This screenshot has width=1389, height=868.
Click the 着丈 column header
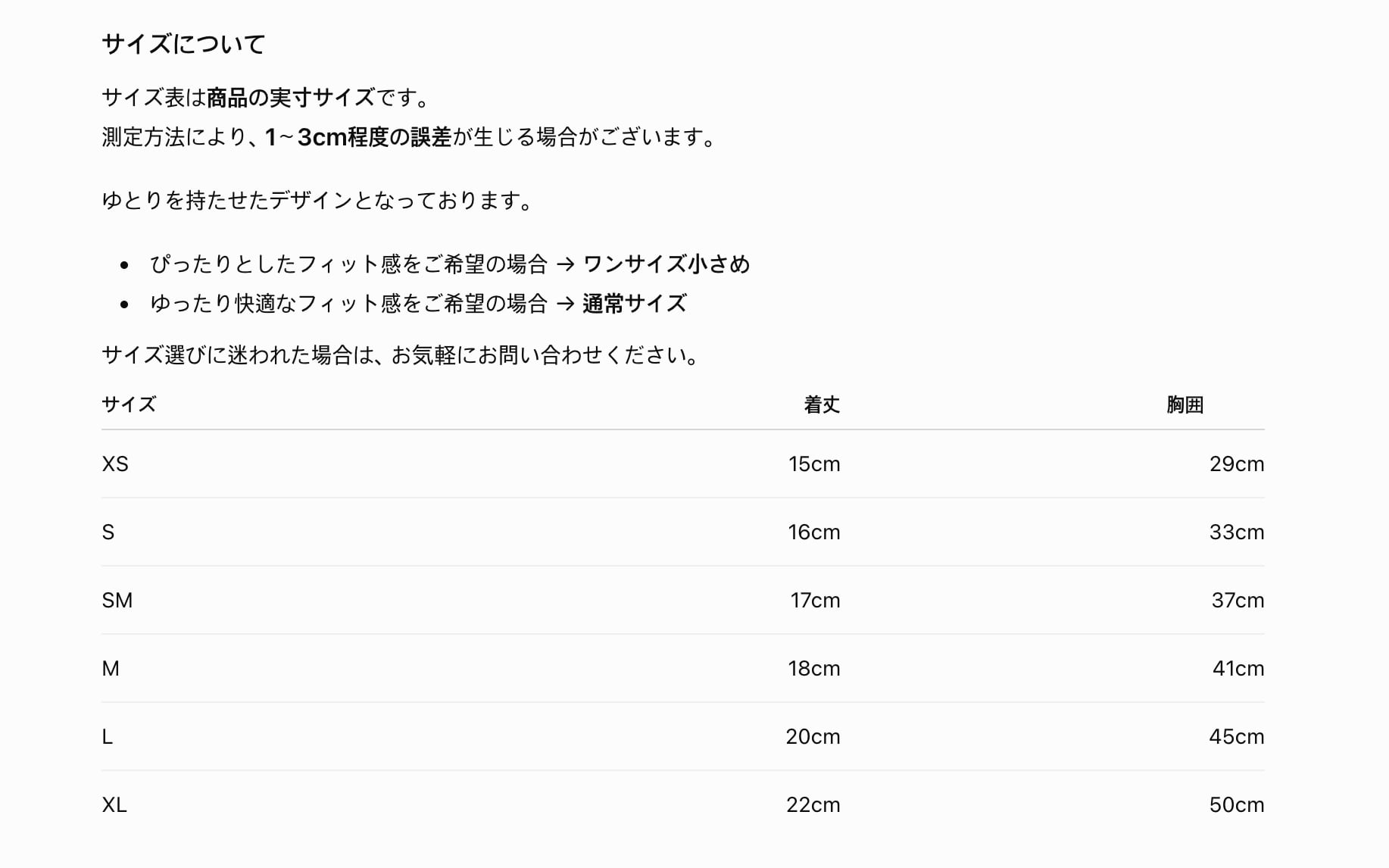click(x=822, y=404)
